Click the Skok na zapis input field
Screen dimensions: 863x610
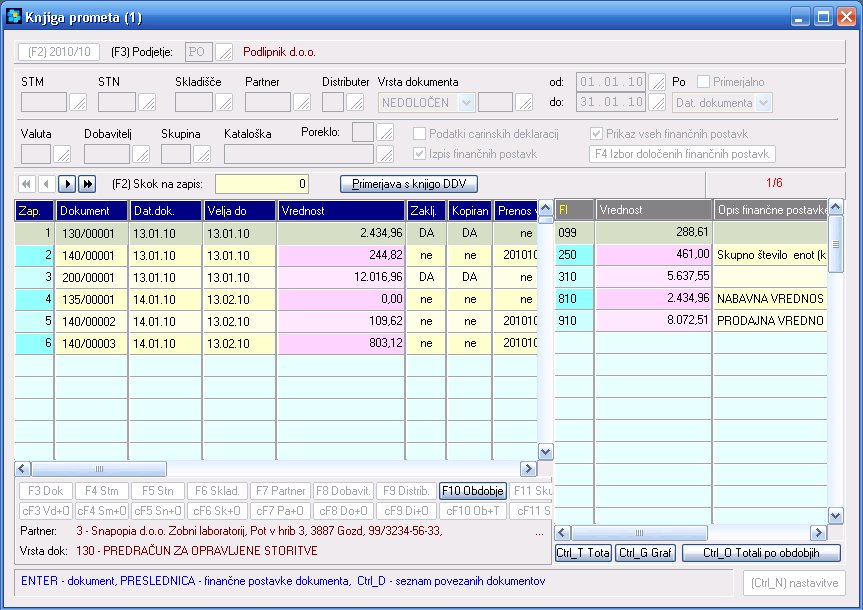pyautogui.click(x=262, y=184)
